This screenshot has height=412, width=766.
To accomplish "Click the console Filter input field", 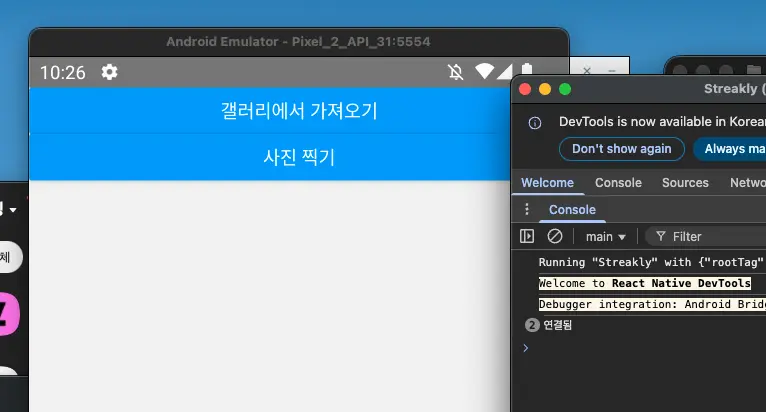I will 706,237.
